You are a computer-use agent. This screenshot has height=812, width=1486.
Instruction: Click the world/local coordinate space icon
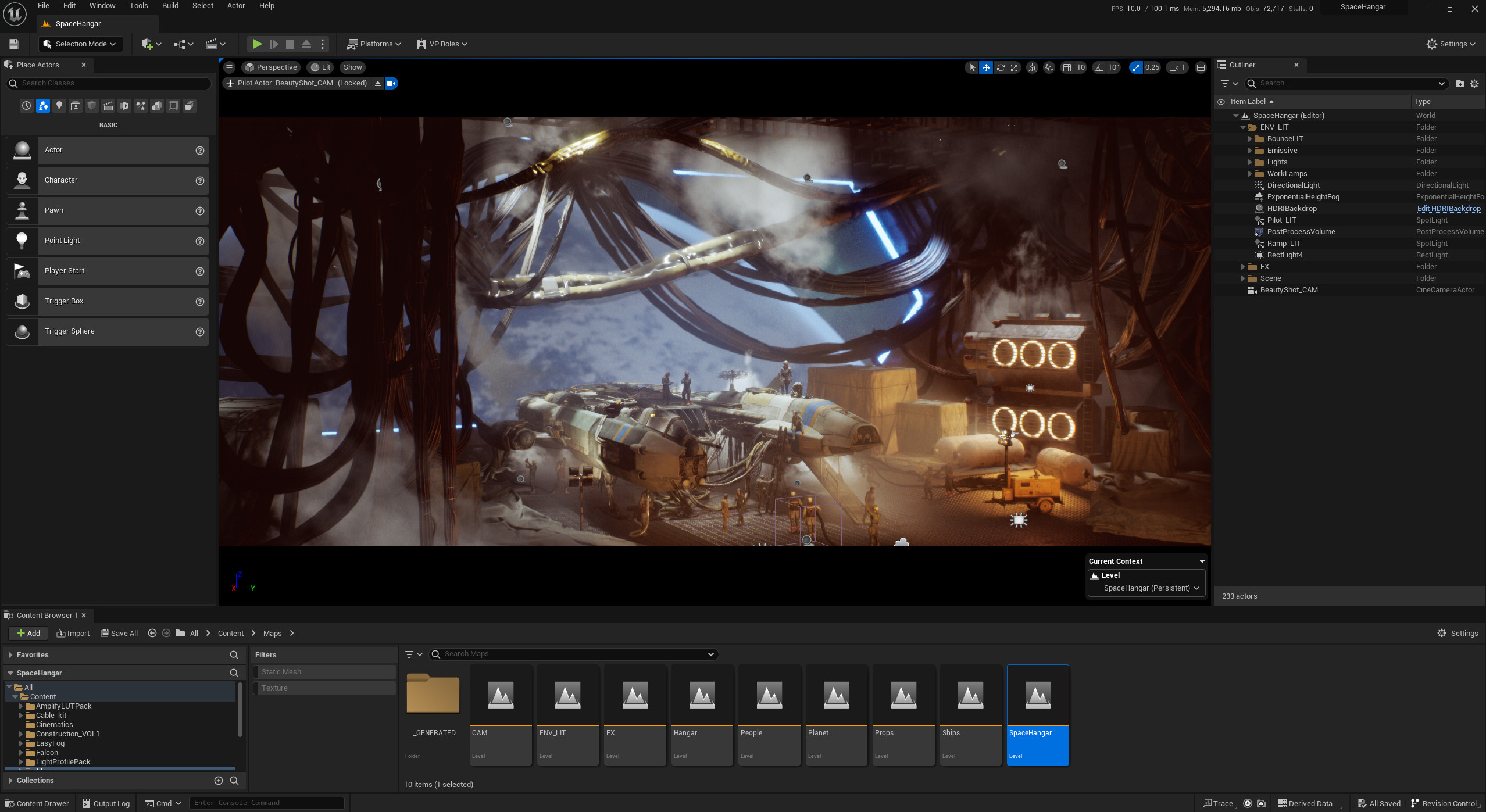tap(1032, 67)
